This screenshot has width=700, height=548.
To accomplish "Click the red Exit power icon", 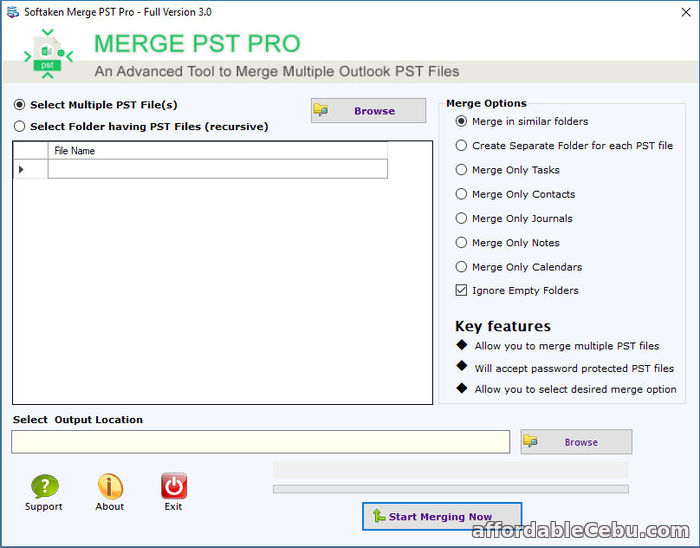I will 174,487.
